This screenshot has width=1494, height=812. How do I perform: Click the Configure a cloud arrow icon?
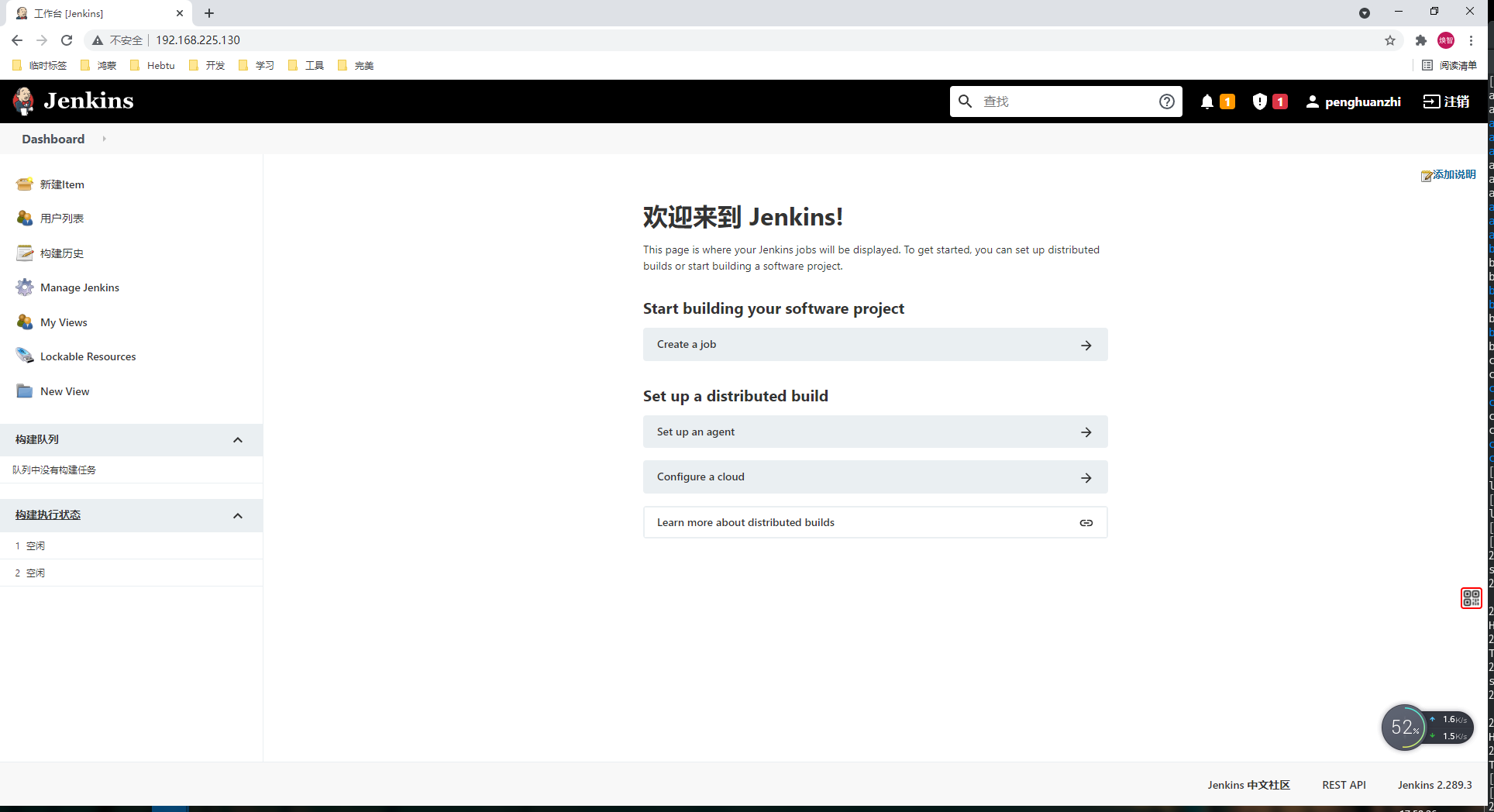[x=1086, y=478]
